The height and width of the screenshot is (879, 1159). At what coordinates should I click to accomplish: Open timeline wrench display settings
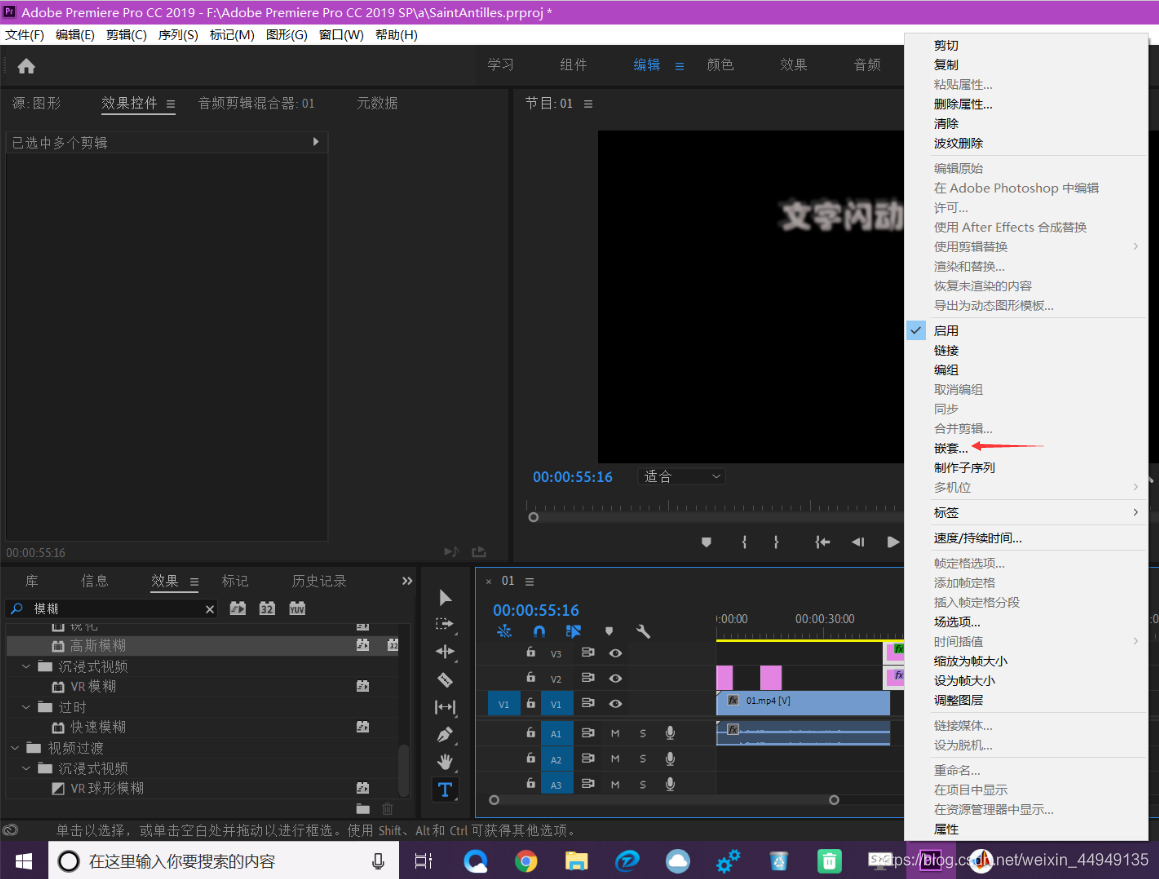click(x=643, y=631)
